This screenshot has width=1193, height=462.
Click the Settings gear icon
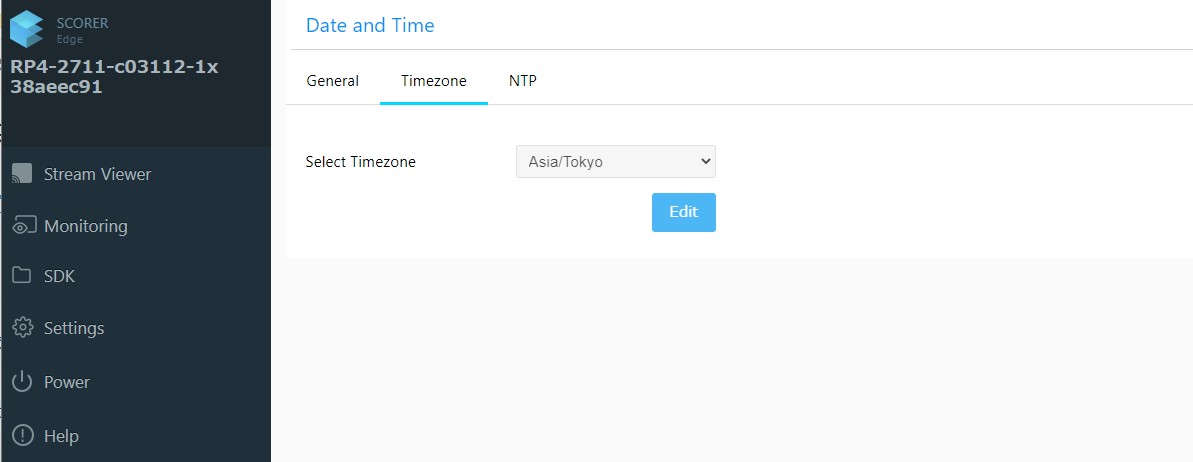coord(22,328)
